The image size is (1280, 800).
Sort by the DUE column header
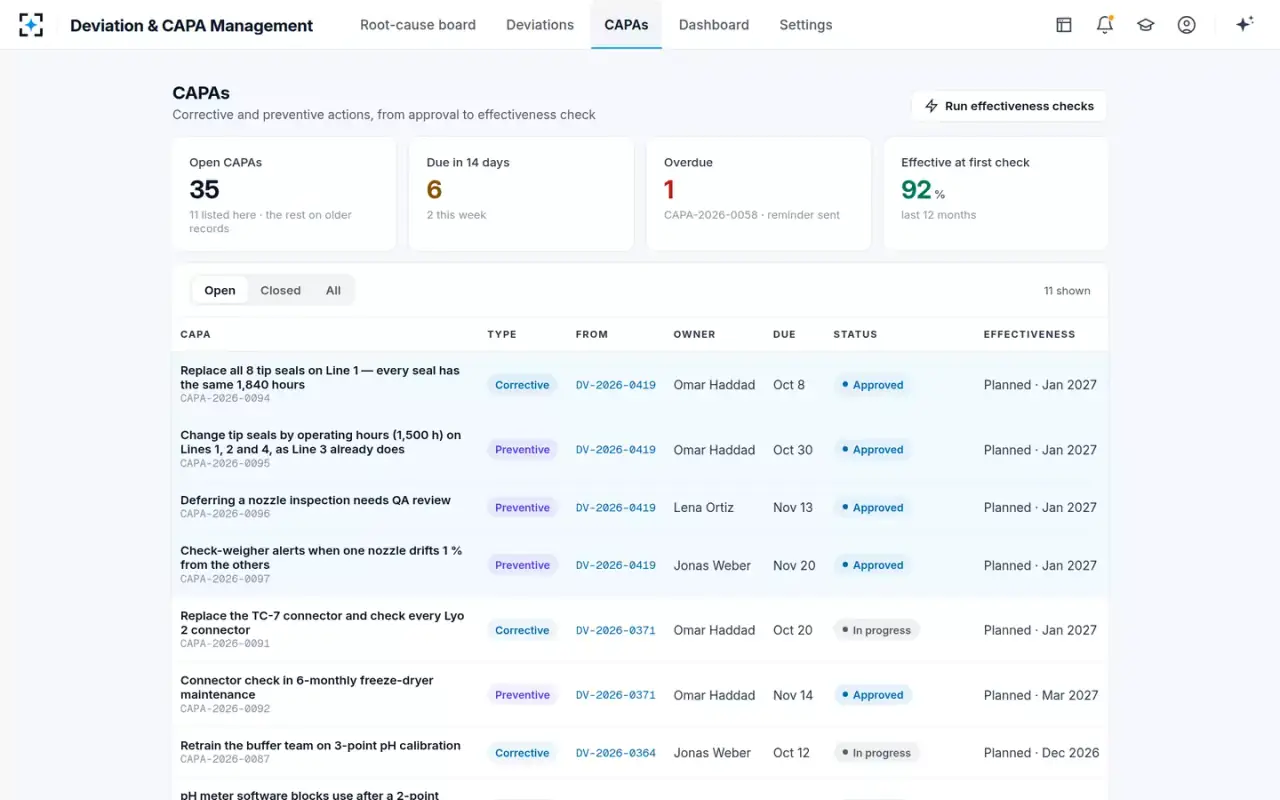[x=784, y=334]
